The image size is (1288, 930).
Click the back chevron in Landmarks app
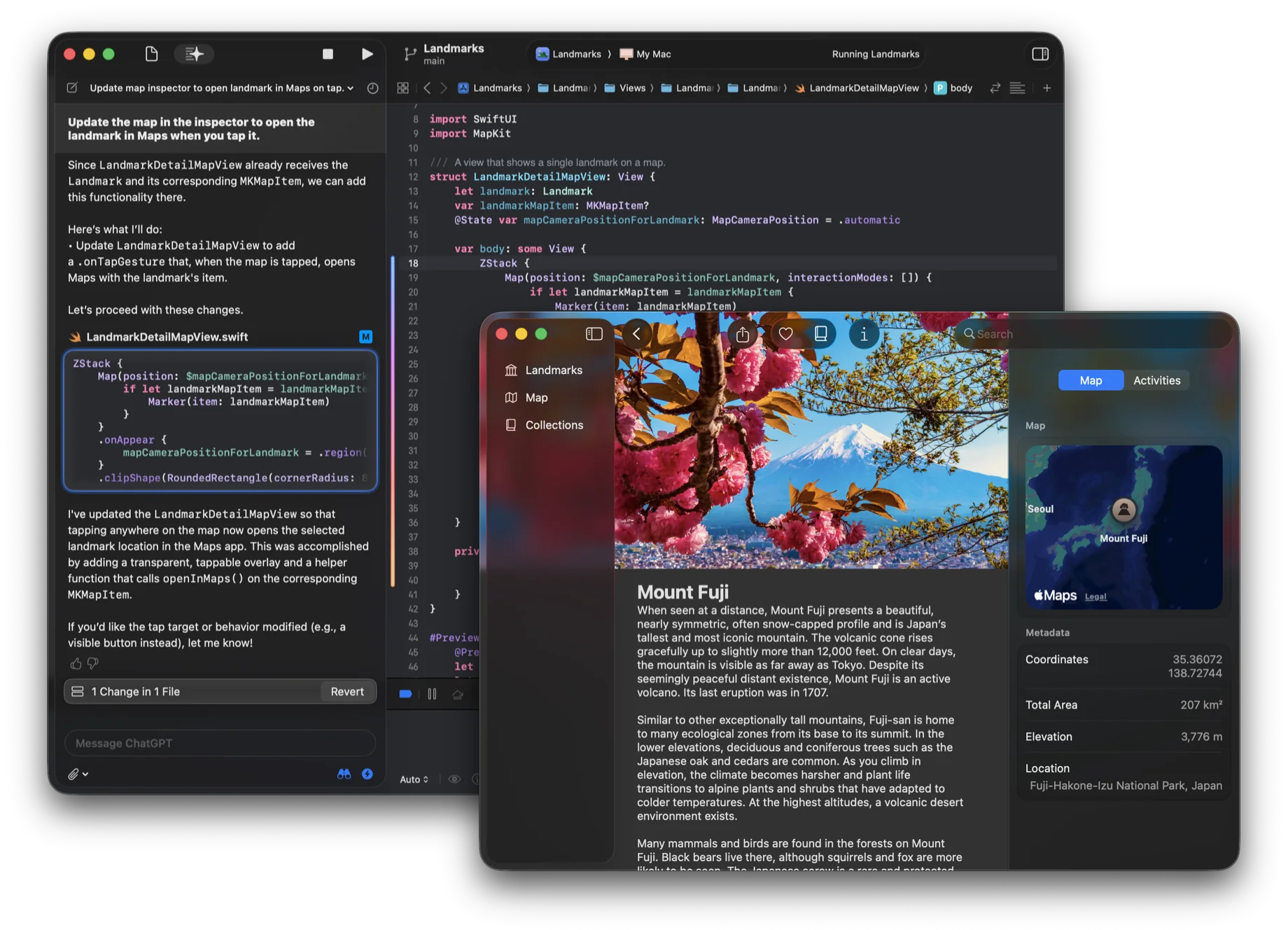(x=636, y=334)
